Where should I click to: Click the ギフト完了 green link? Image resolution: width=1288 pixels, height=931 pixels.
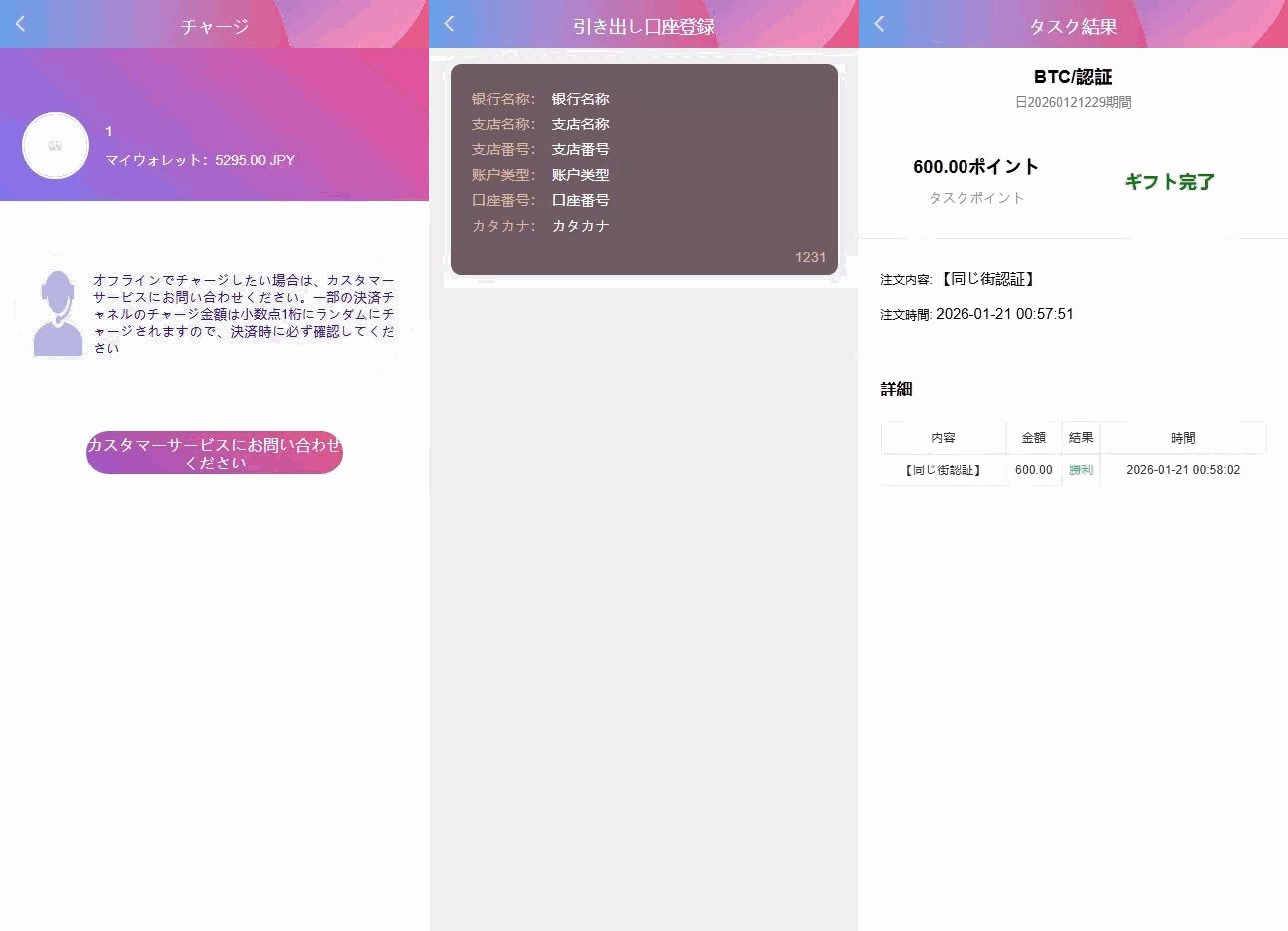point(1169,182)
